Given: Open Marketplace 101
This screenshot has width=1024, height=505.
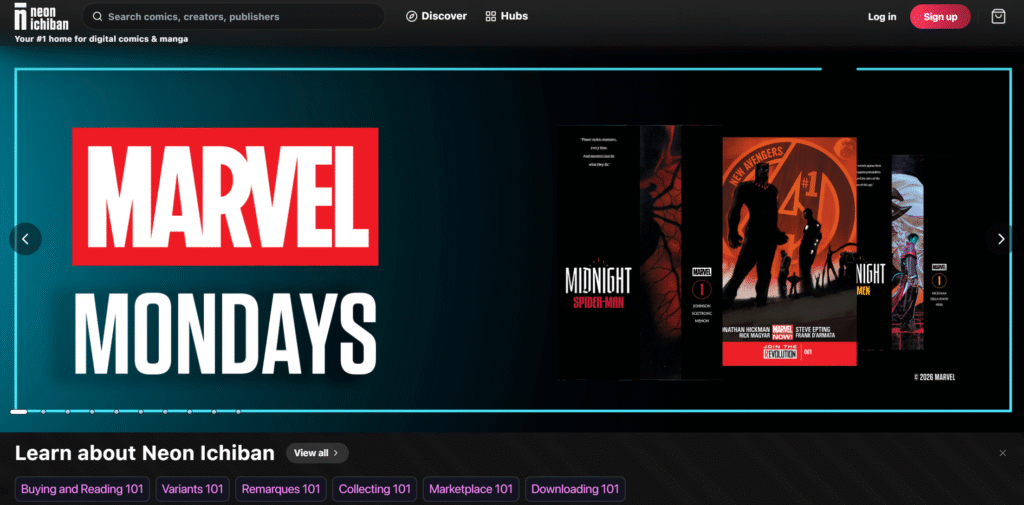Looking at the screenshot, I should tap(471, 489).
